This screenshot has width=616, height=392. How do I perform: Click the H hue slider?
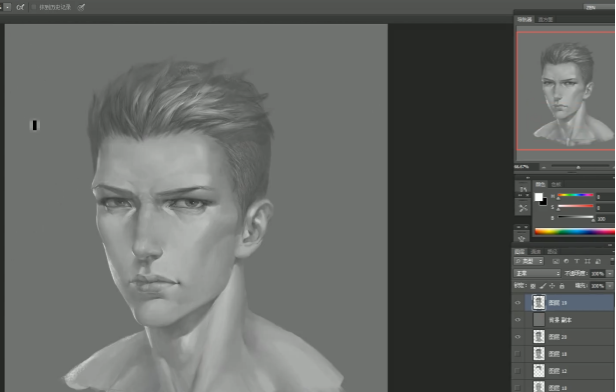pos(576,195)
